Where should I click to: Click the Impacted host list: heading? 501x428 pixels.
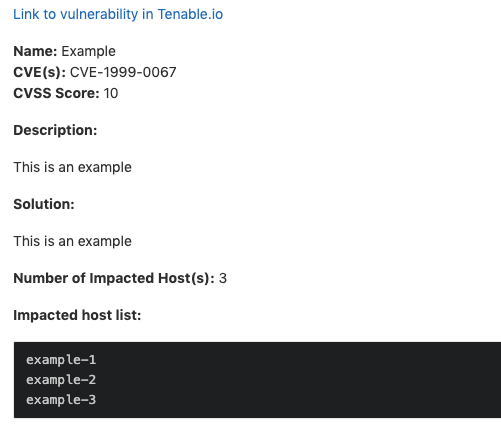tap(77, 315)
